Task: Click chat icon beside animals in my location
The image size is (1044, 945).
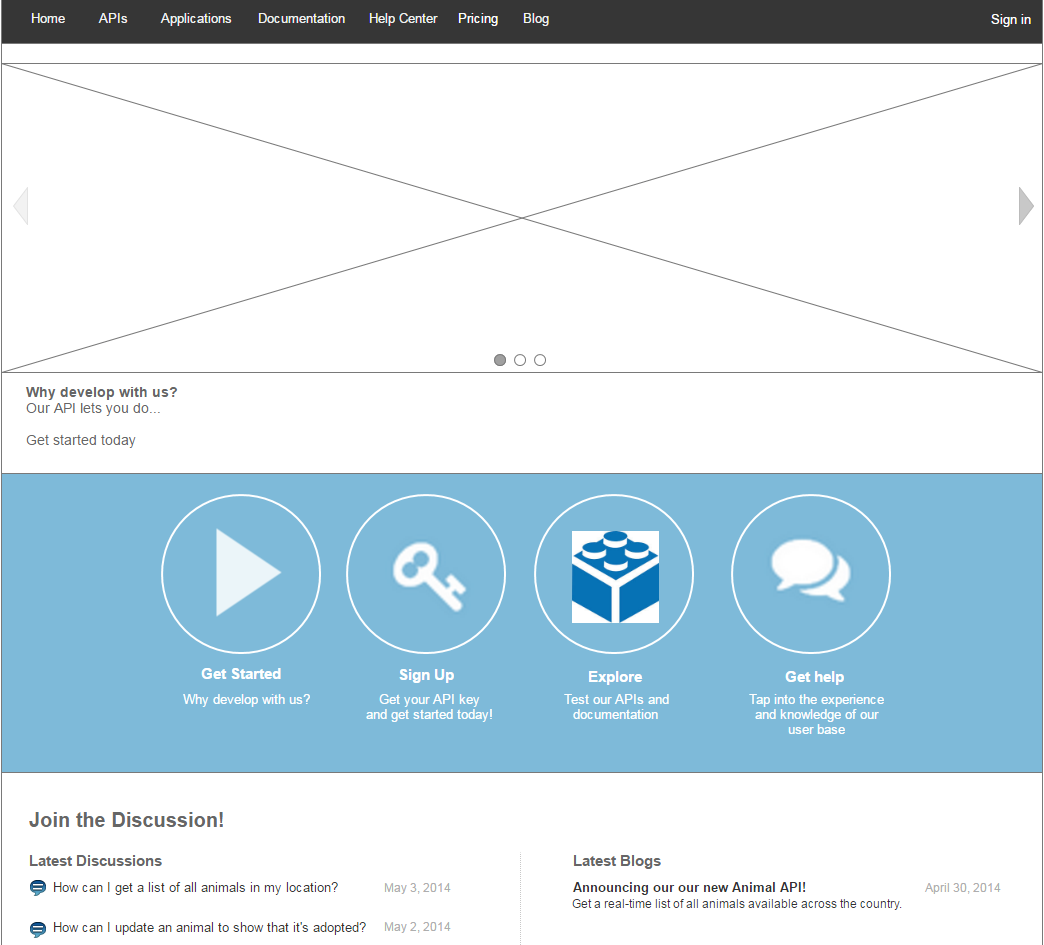Action: click(x=38, y=888)
